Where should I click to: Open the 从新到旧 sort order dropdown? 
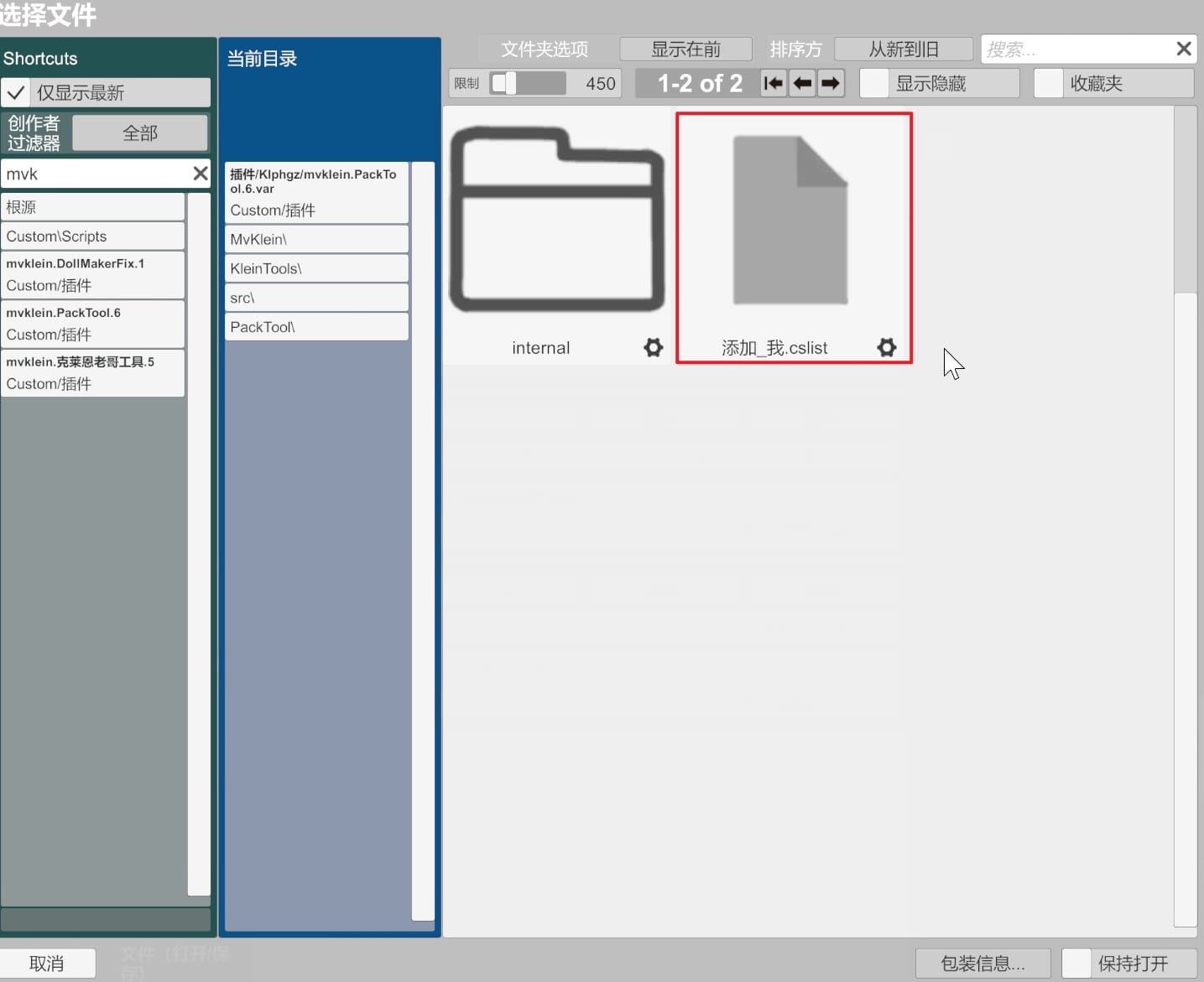coord(904,49)
